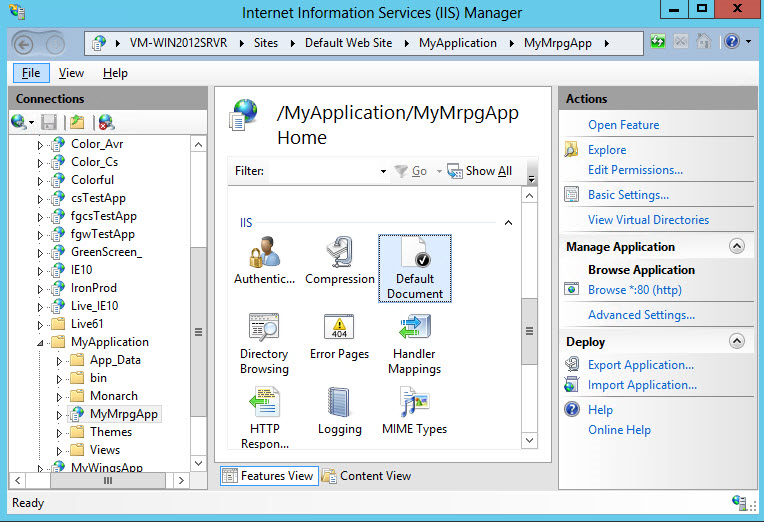Image resolution: width=764 pixels, height=522 pixels.
Task: Click Browse *:80 (http) link
Action: pos(634,290)
